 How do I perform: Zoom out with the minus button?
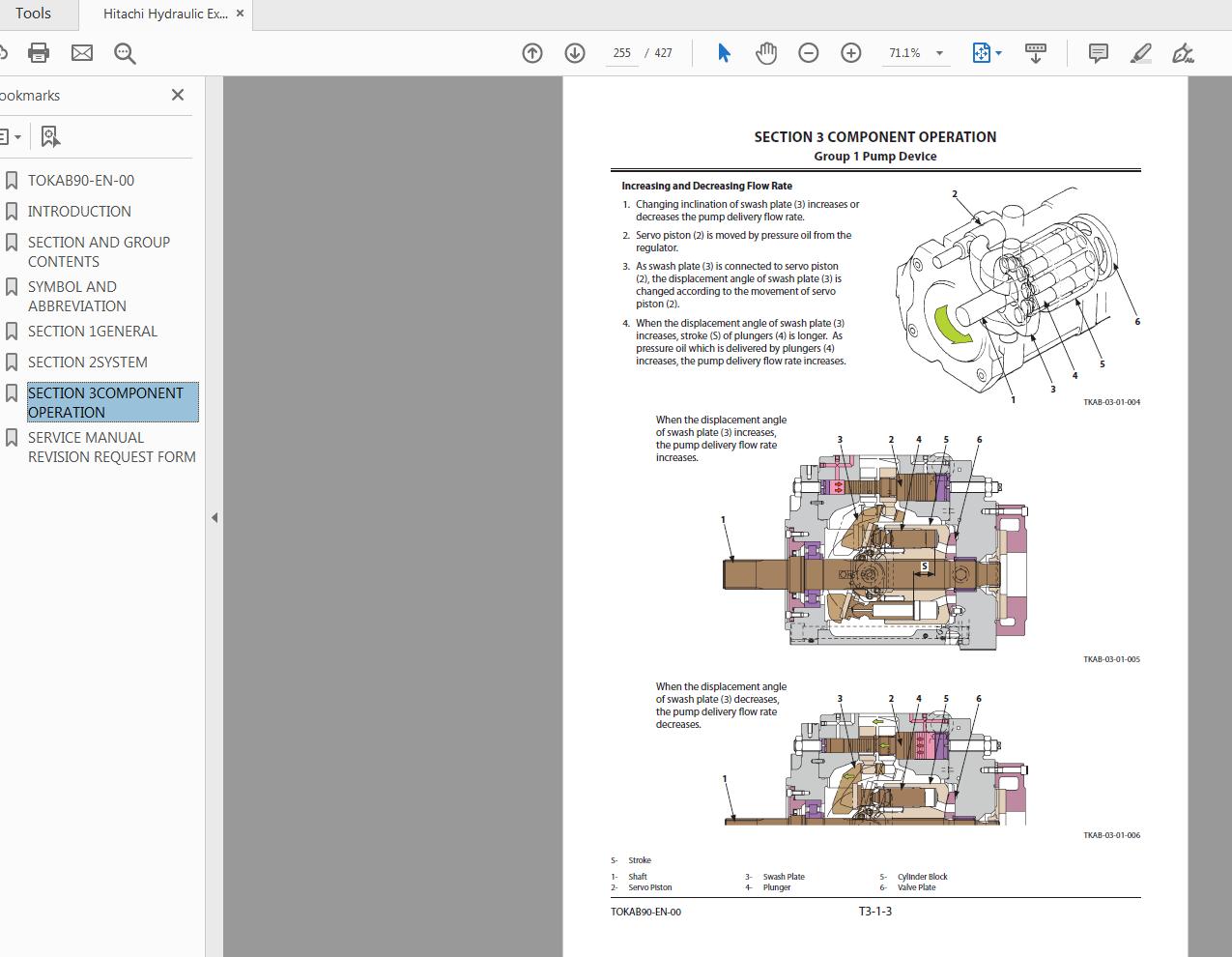(809, 53)
